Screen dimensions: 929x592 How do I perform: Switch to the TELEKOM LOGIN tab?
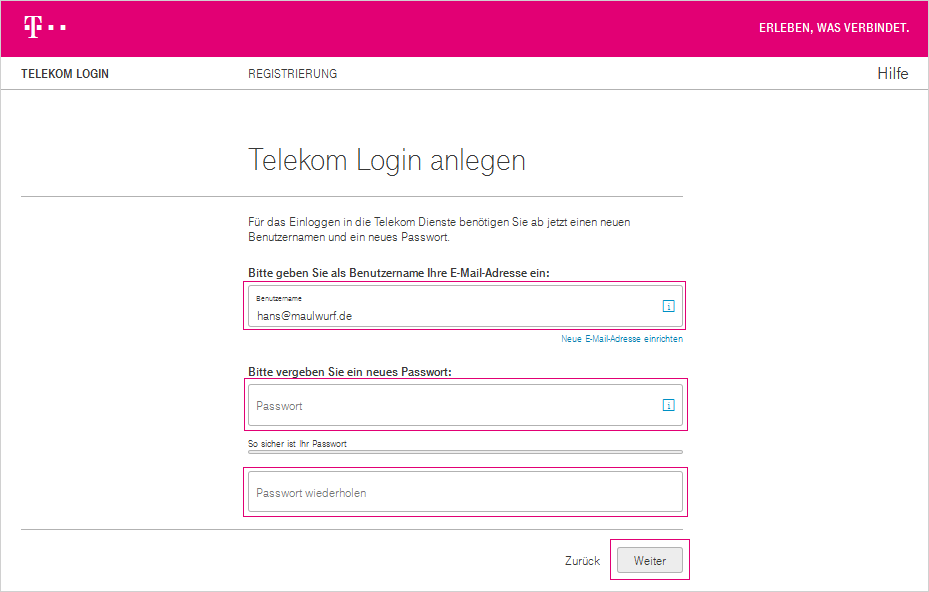[65, 74]
